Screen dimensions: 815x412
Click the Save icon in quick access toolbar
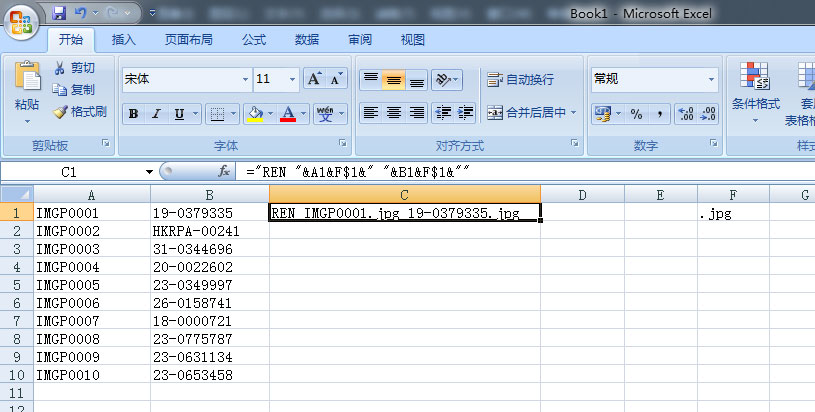coord(59,14)
